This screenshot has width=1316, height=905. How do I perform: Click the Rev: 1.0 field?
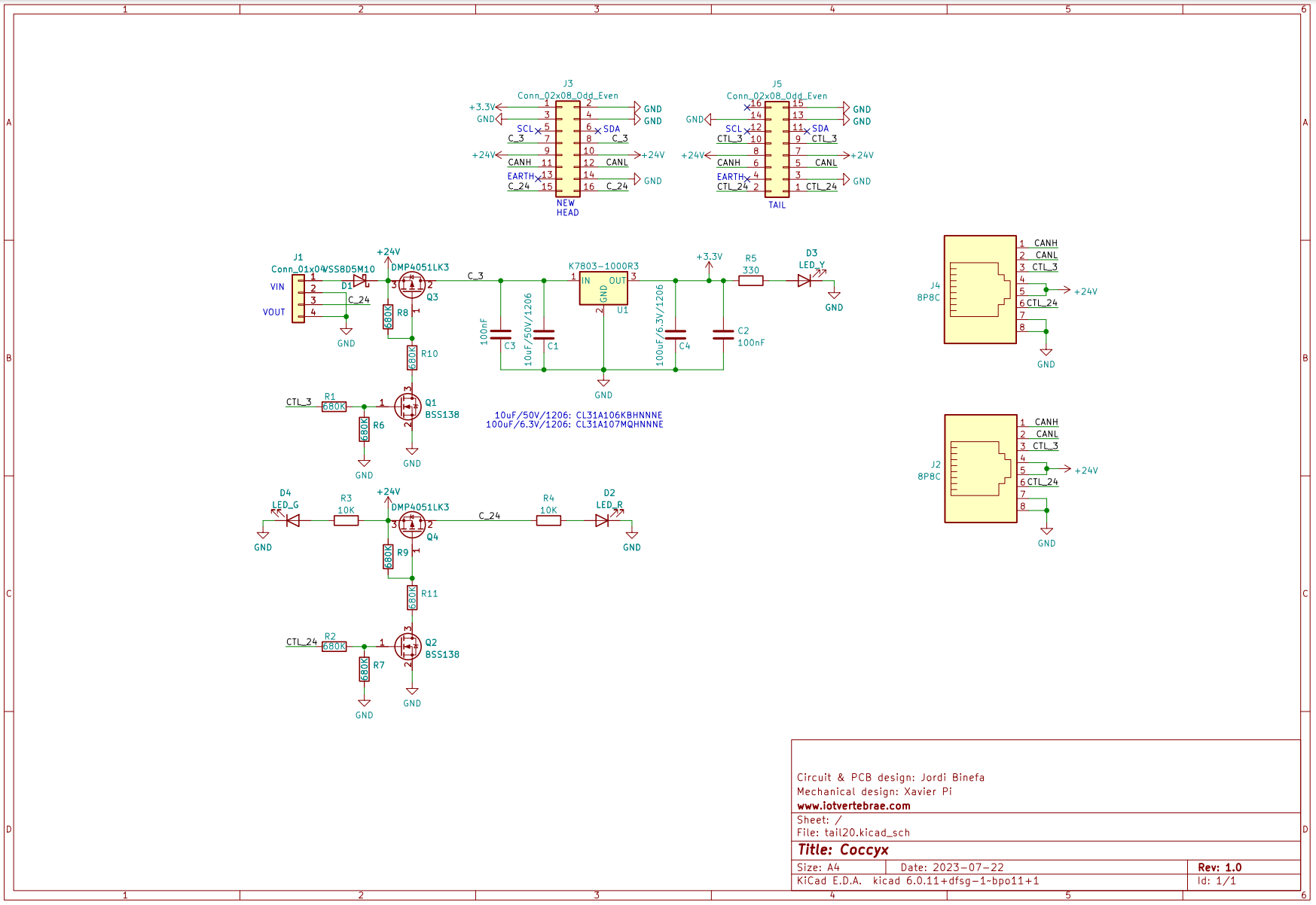pos(1220,867)
